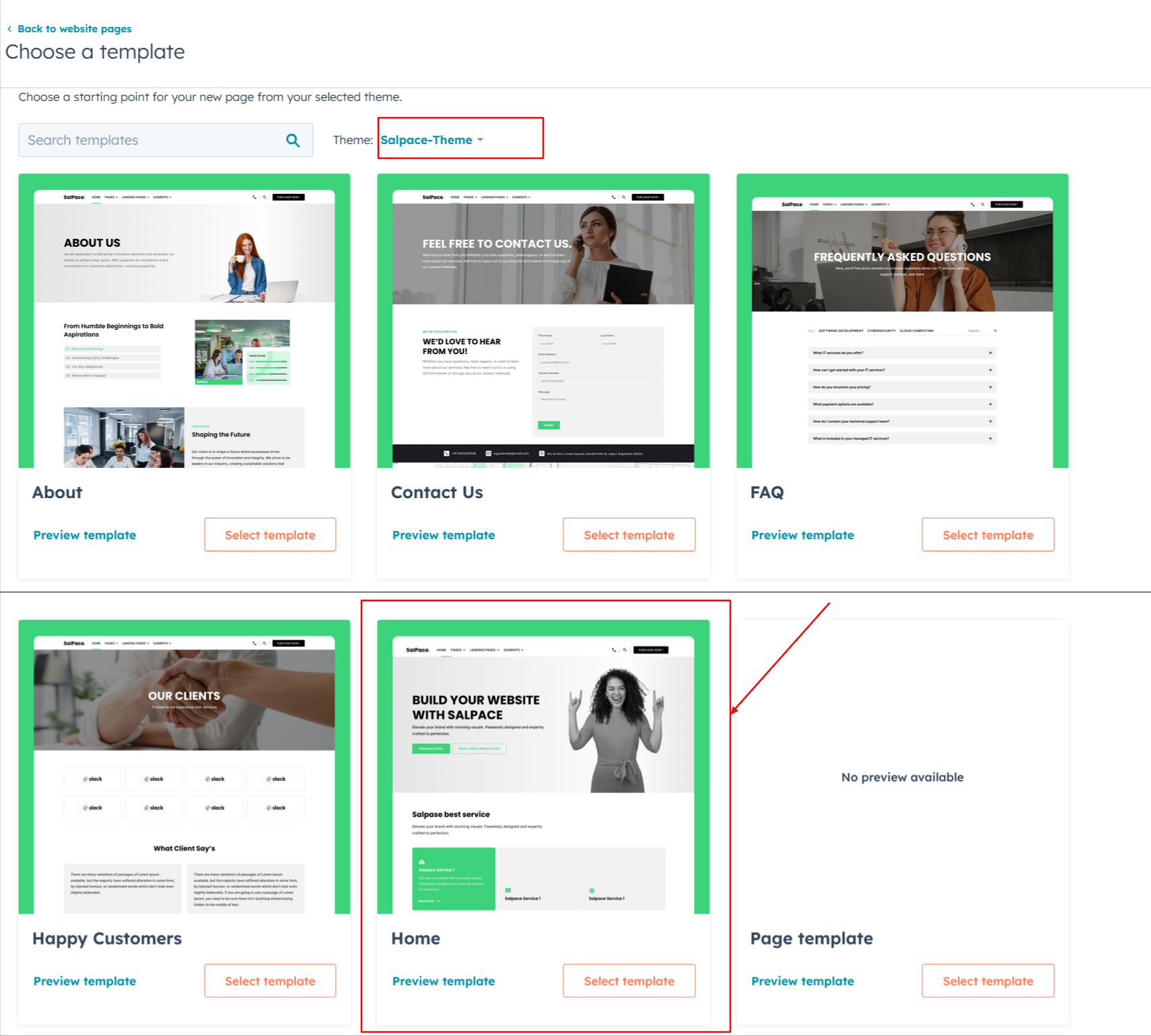Go back to website pages

point(74,29)
